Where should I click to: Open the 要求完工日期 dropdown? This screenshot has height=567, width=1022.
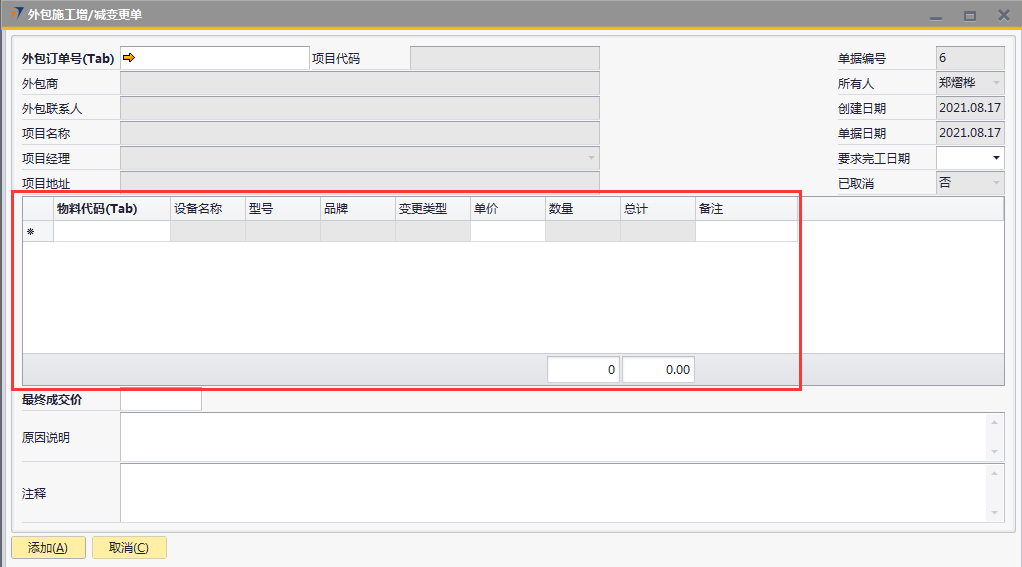pos(995,158)
